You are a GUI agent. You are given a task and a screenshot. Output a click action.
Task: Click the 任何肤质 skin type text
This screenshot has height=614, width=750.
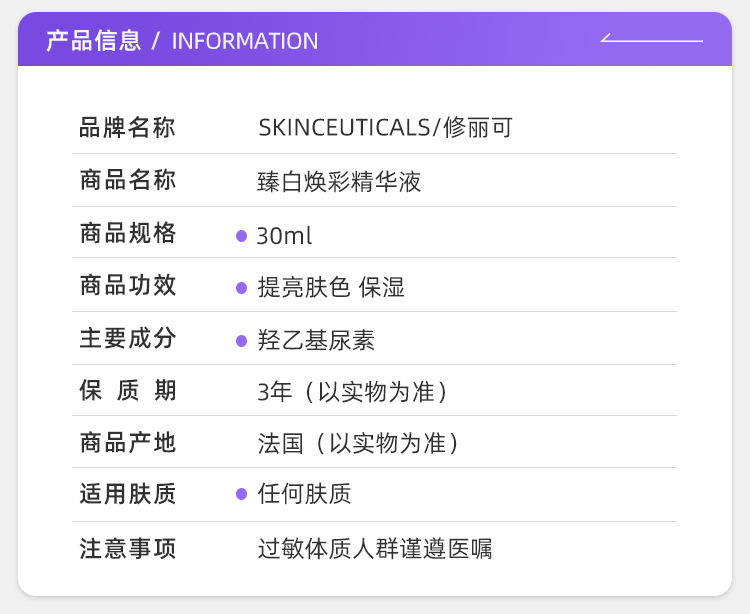[x=304, y=494]
